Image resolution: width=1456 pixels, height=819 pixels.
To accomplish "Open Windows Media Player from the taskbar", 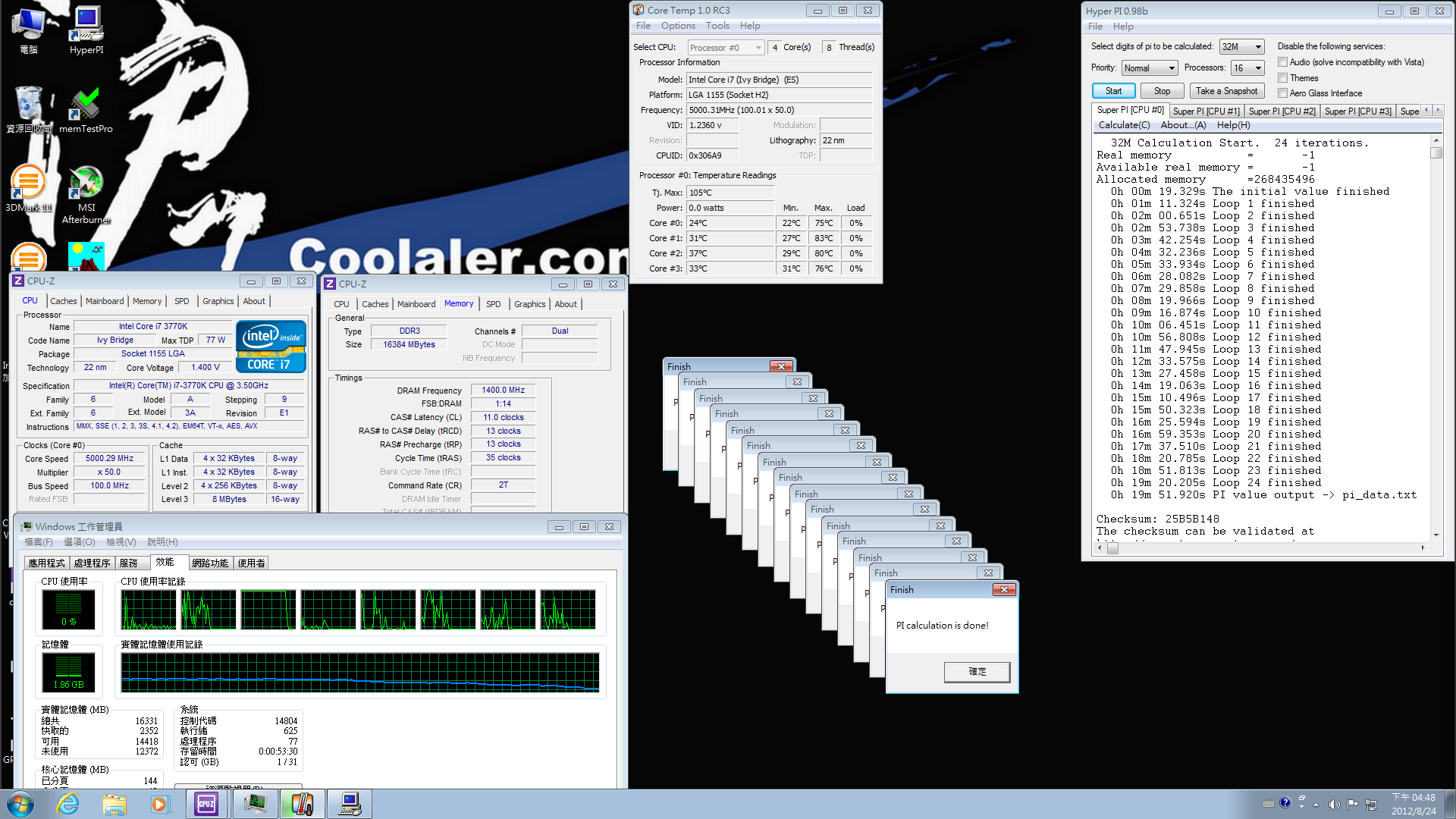I will tap(159, 804).
